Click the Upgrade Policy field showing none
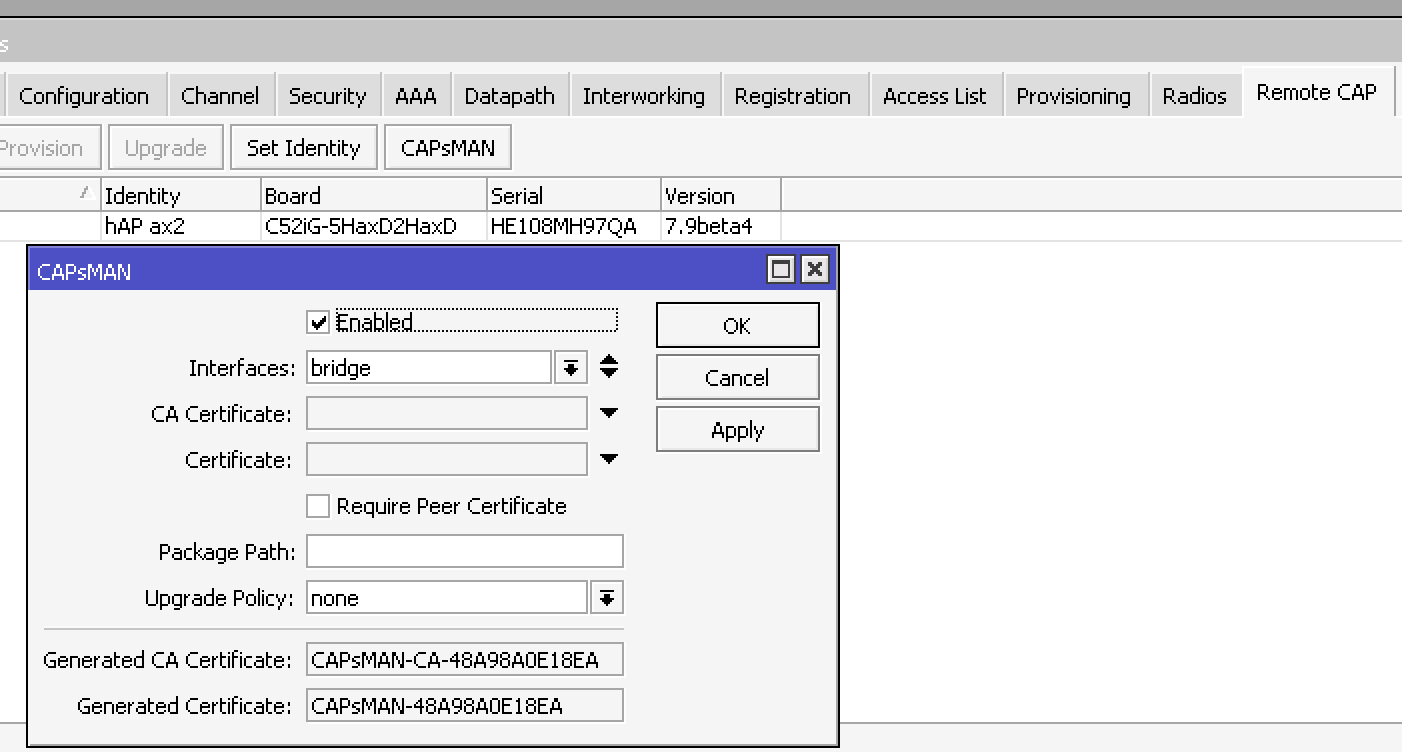 [x=446, y=598]
